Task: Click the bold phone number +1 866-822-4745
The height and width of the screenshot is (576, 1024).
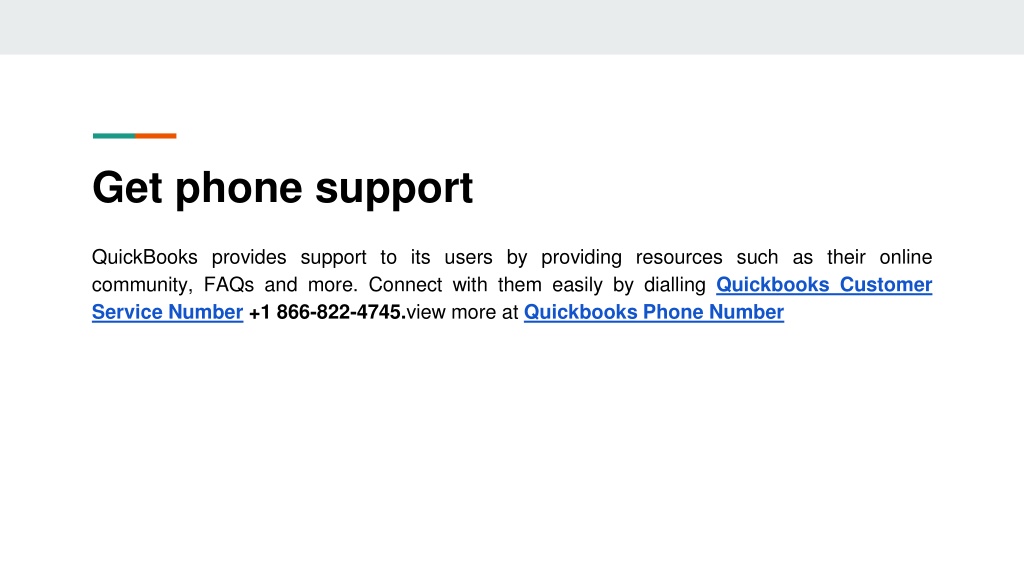Action: 327,312
